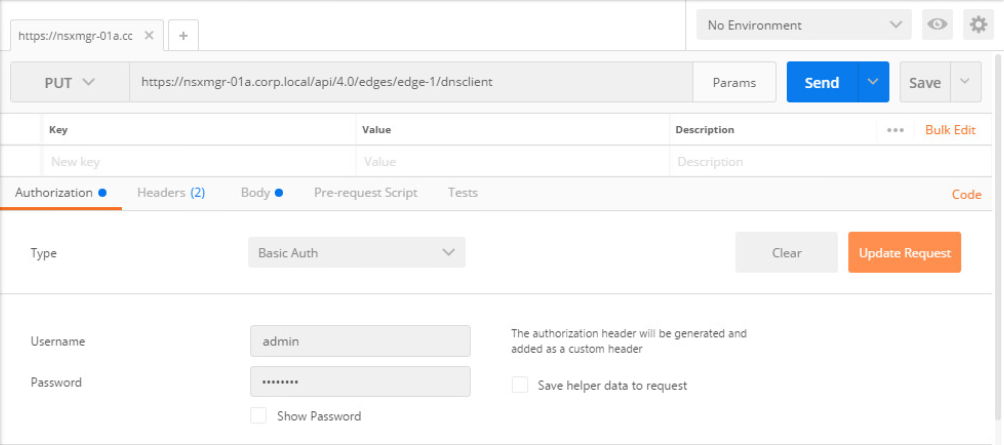1004x445 pixels.
Task: Click the request URL field
Action: point(411,82)
